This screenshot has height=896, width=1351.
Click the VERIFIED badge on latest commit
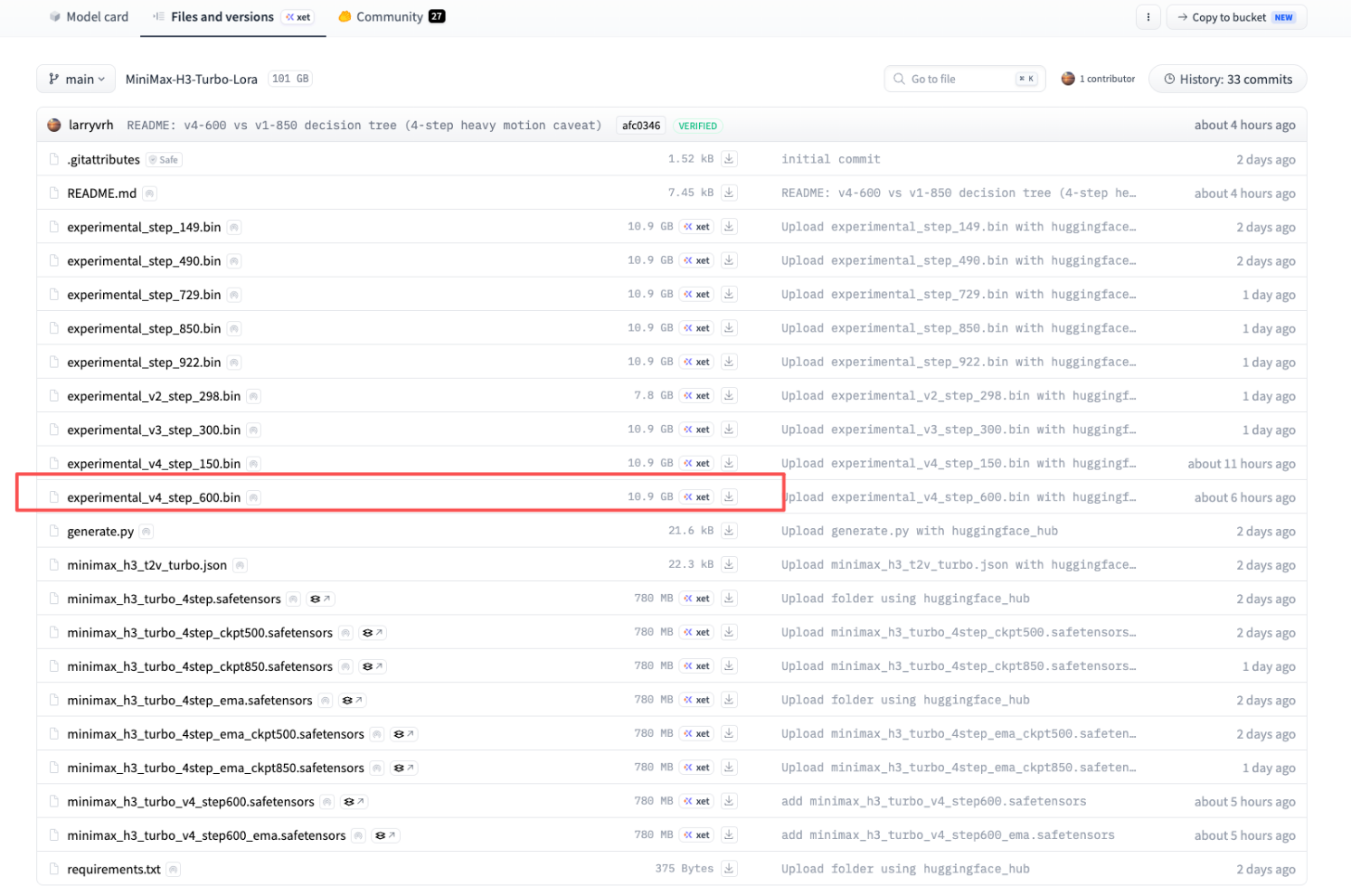(x=698, y=126)
